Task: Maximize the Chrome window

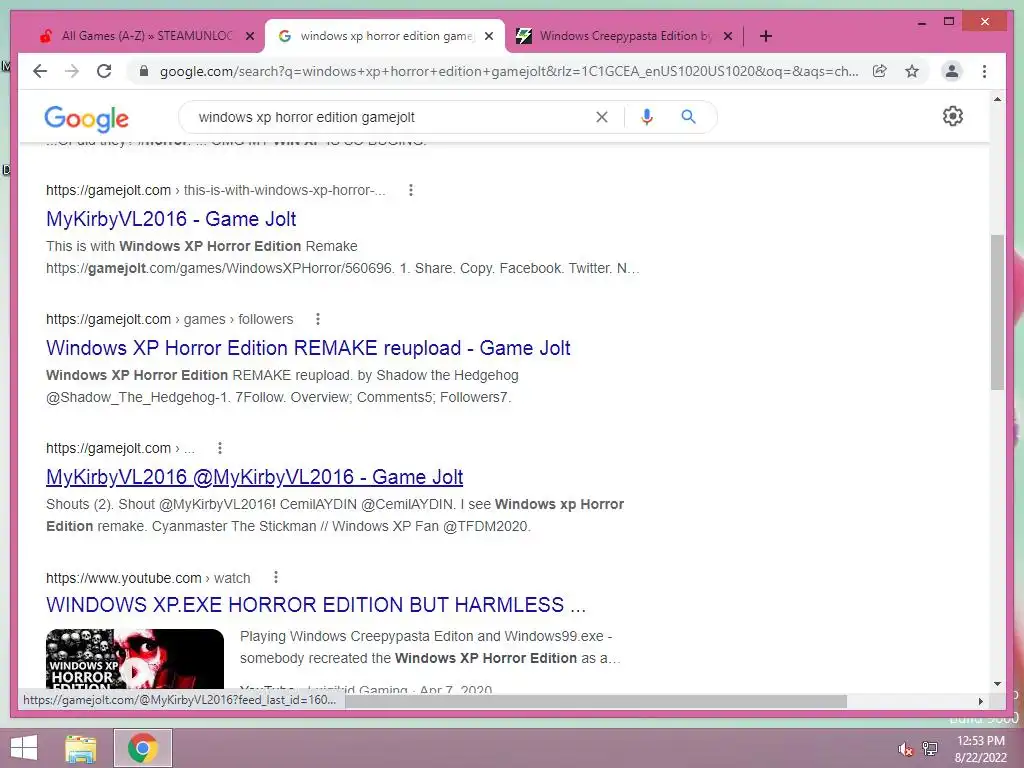Action: 950,22
